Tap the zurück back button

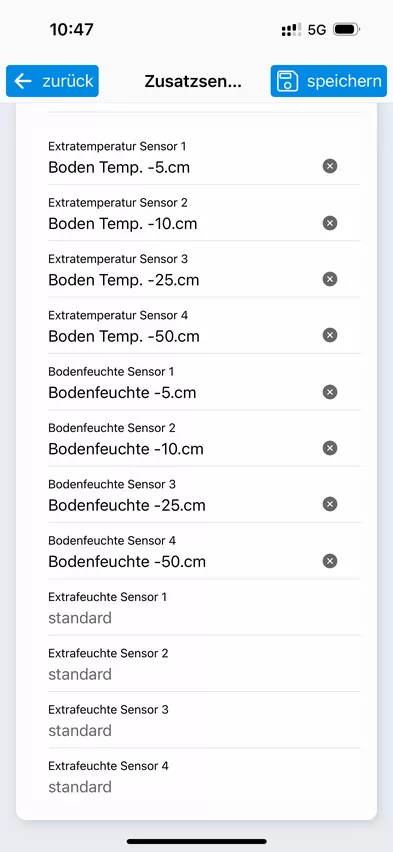pos(52,81)
